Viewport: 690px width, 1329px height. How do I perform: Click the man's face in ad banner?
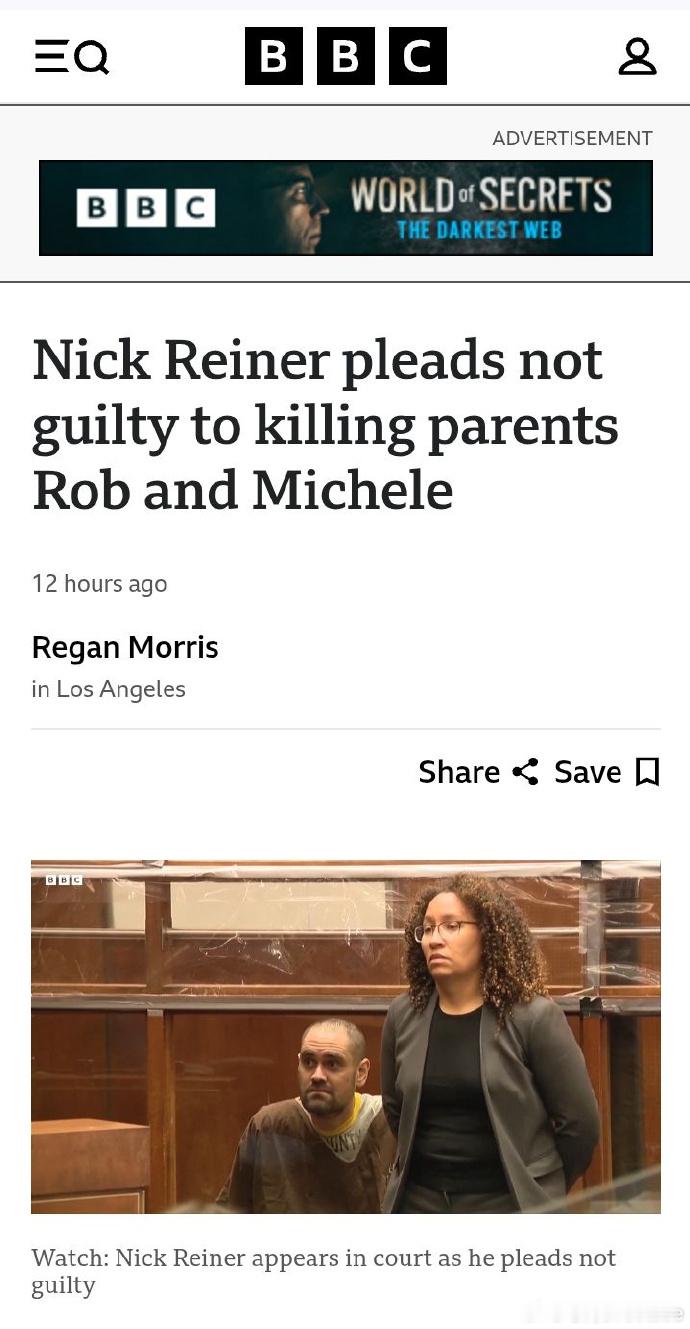(299, 208)
